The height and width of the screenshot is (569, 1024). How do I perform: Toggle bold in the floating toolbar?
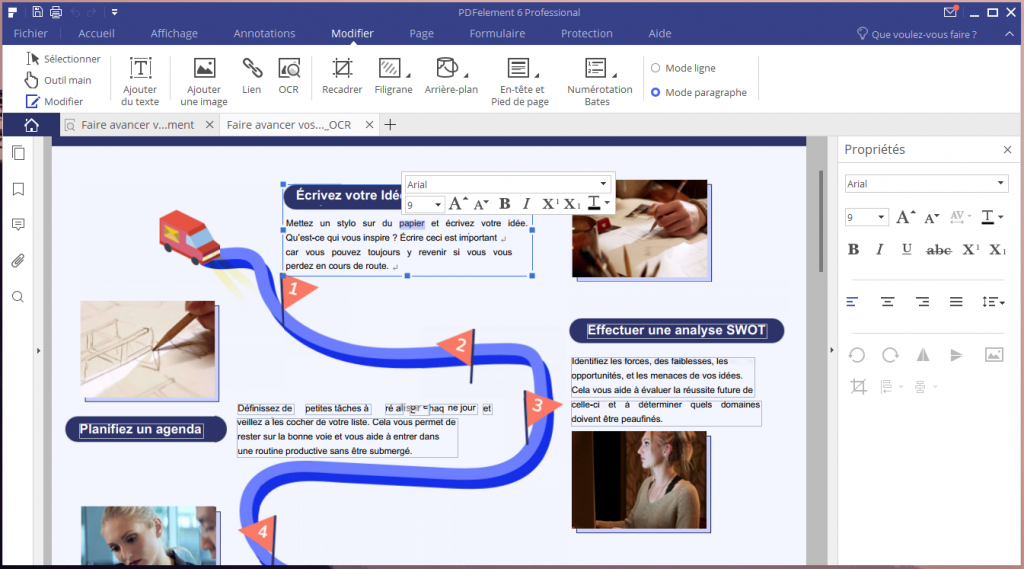[x=504, y=204]
